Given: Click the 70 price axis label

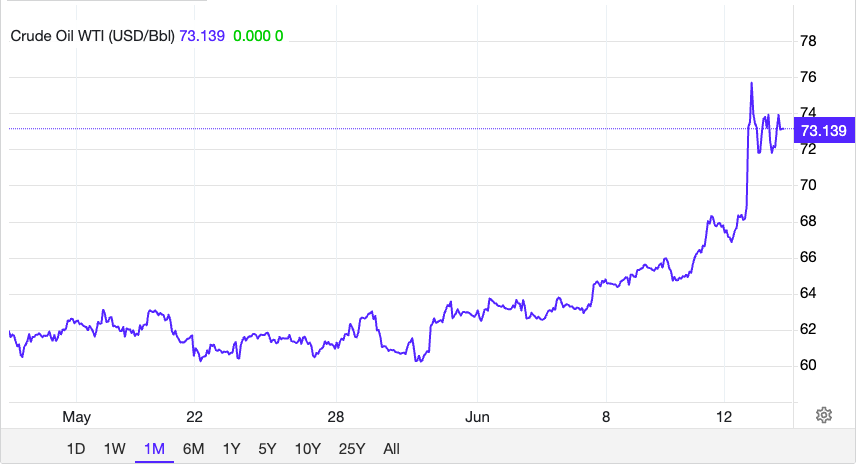Looking at the screenshot, I should (x=808, y=185).
